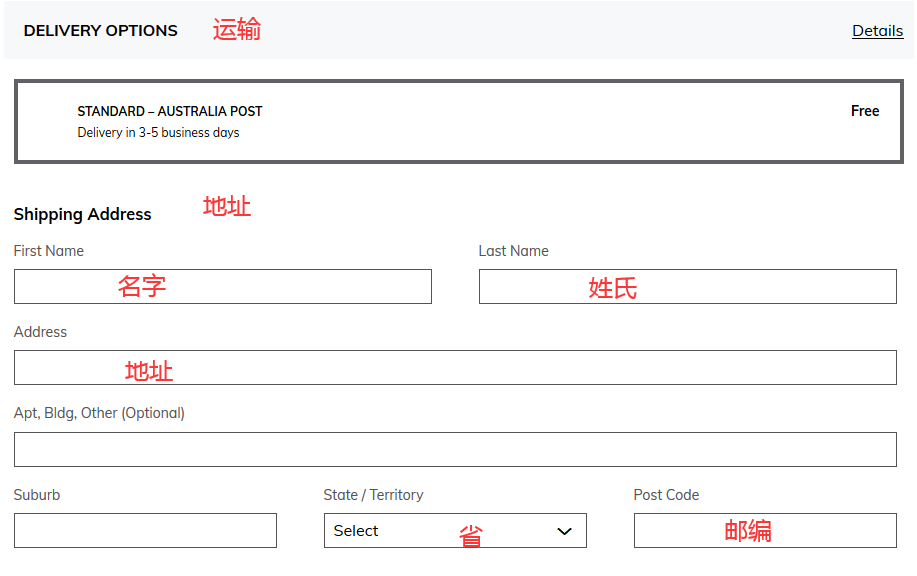Focus the Apt, Bldg, Other optional field

pyautogui.click(x=455, y=449)
